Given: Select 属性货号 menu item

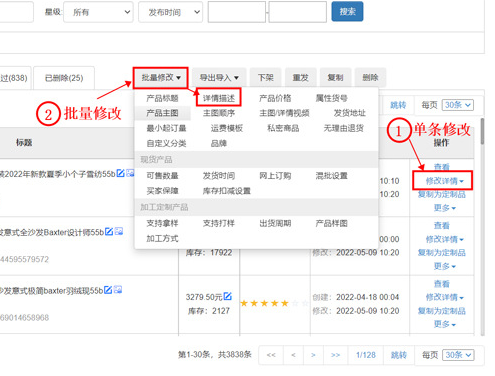Looking at the screenshot, I should [331, 98].
